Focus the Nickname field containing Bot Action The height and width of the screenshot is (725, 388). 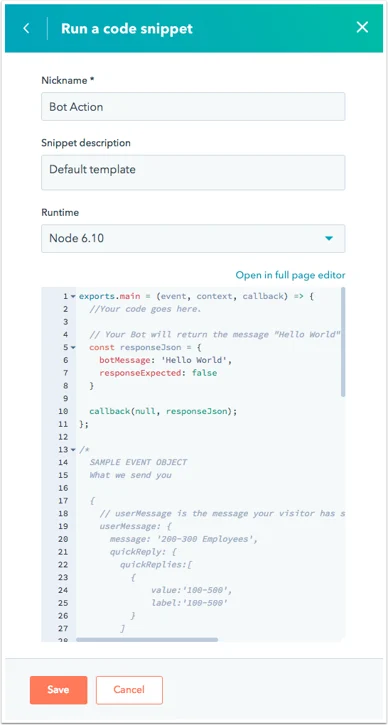point(193,106)
